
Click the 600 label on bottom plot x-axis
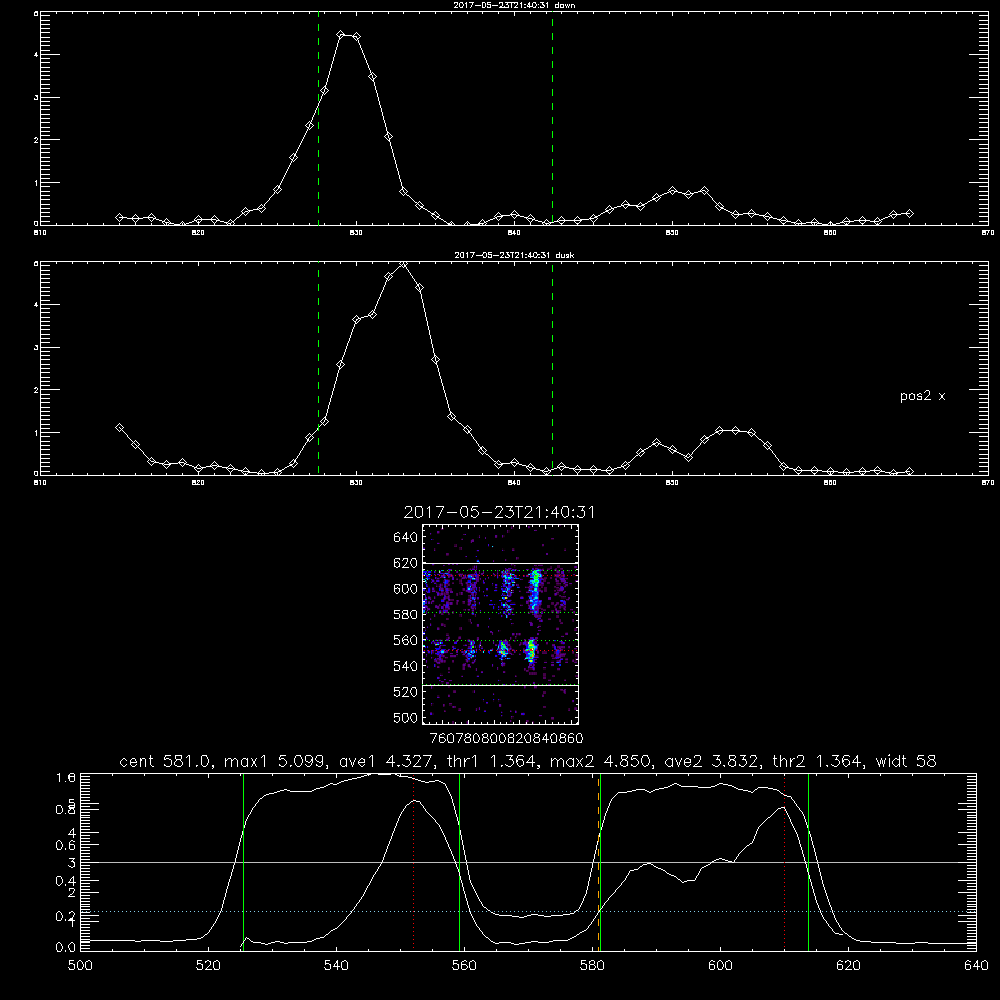tap(720, 966)
